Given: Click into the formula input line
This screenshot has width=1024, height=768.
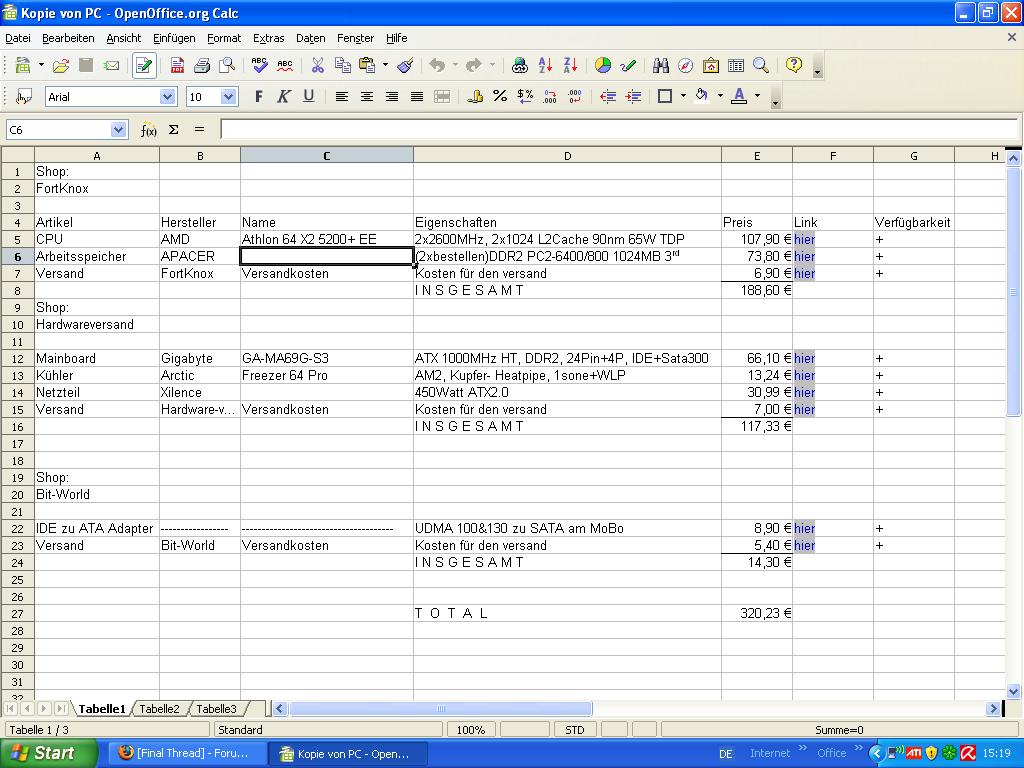Looking at the screenshot, I should pos(619,129).
